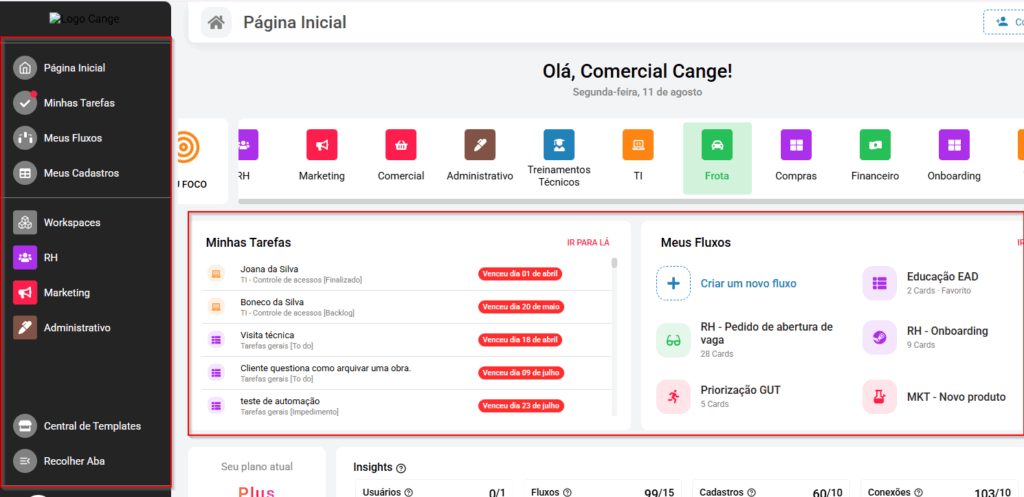Open the Frota car icon tile
This screenshot has width=1024, height=497.
coord(717,145)
